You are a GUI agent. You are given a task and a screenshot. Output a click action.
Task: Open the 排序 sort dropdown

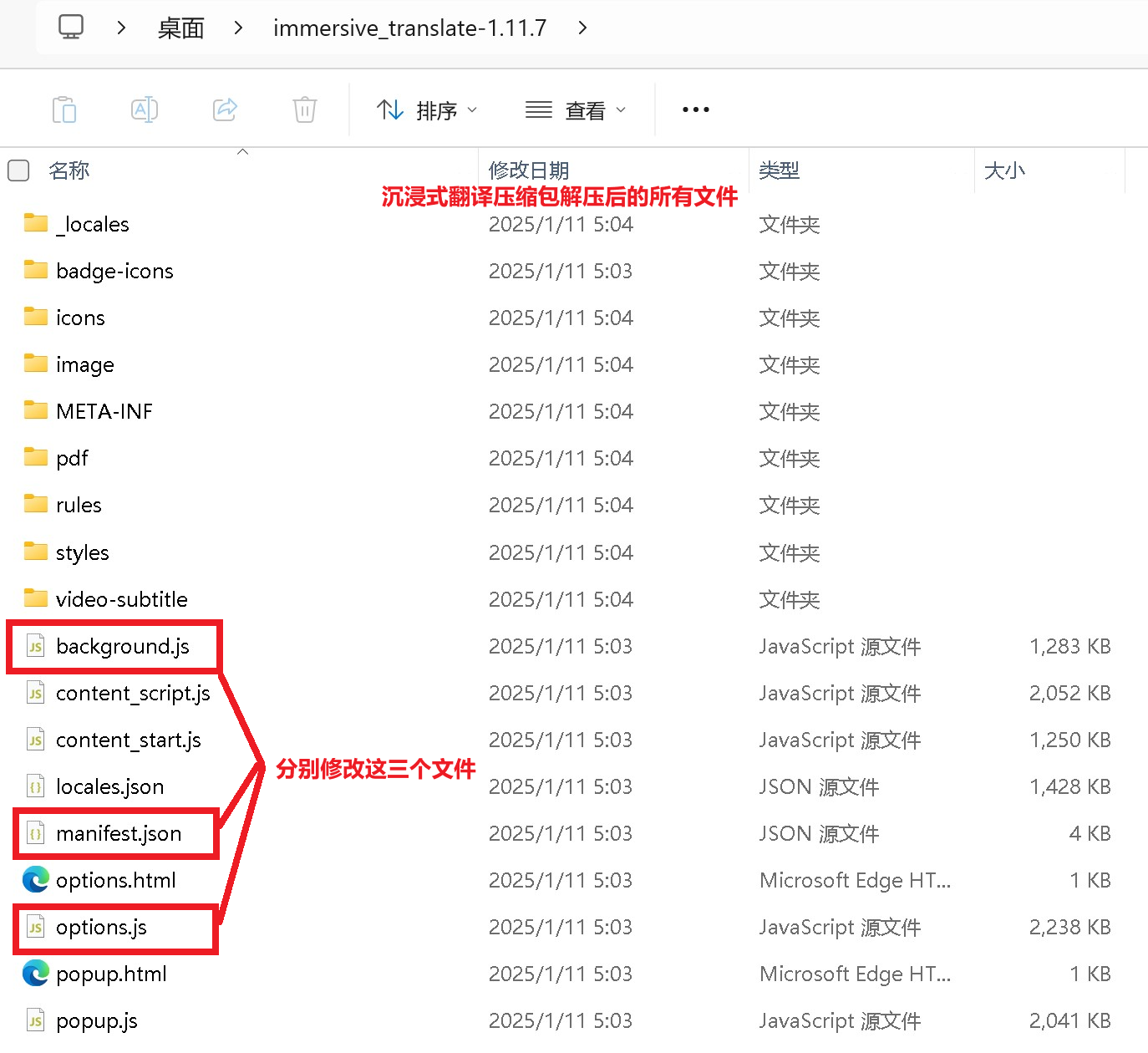point(427,110)
